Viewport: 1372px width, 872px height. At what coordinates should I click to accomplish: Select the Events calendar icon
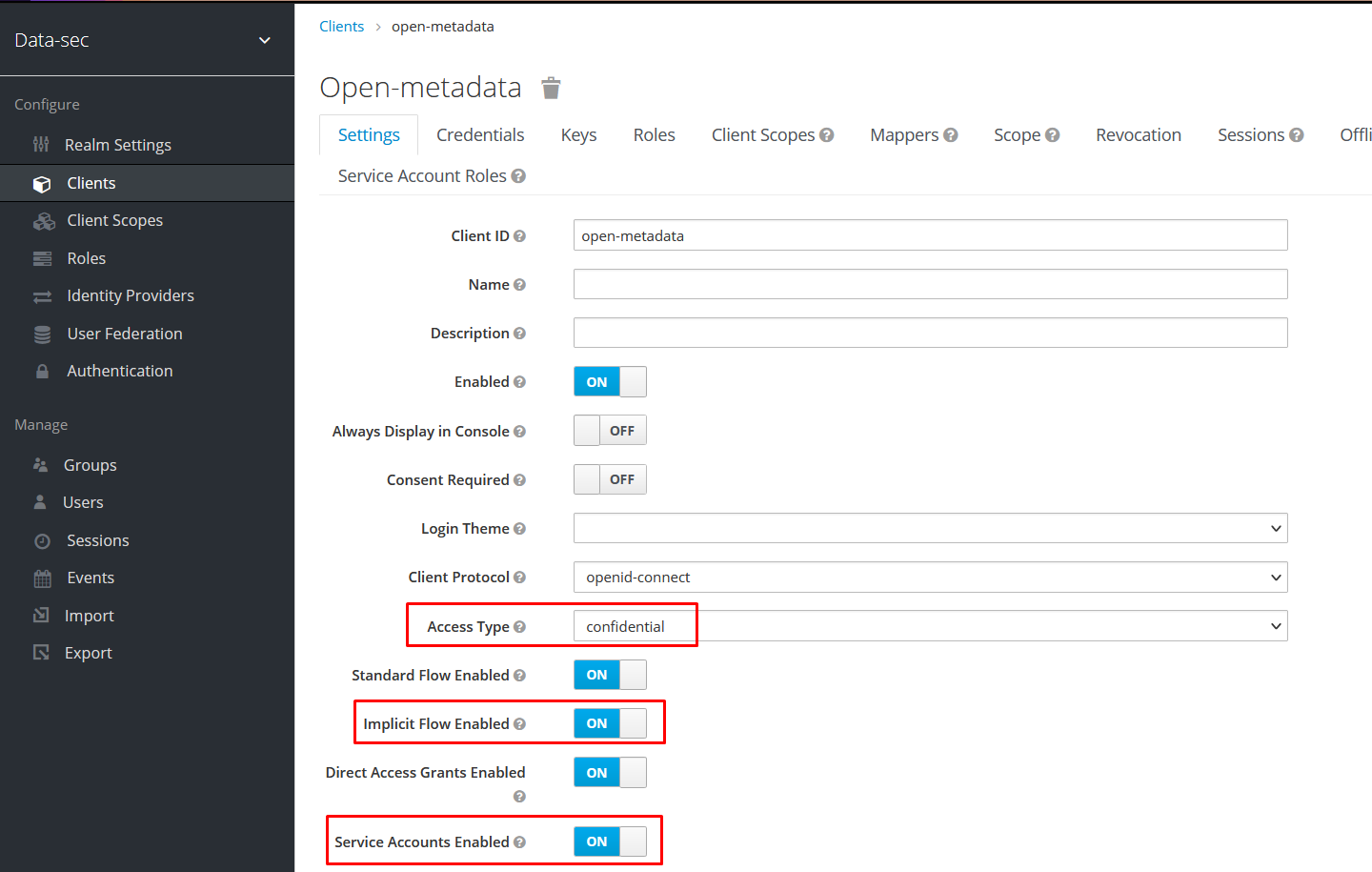click(42, 578)
